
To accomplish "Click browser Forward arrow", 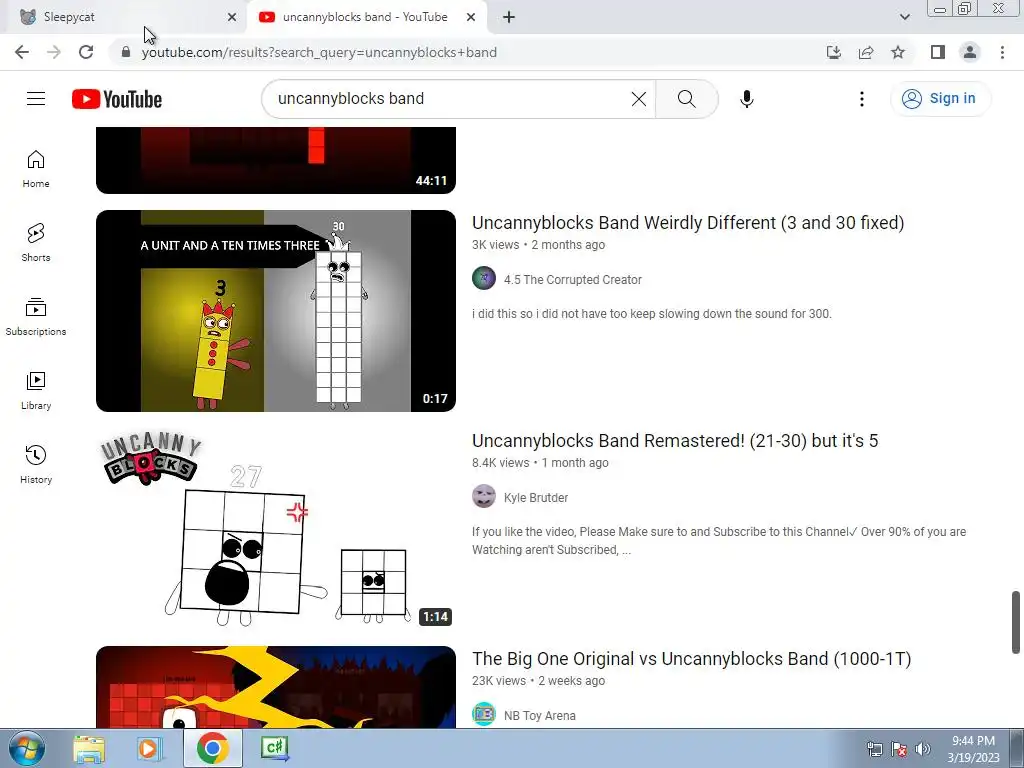I will click(54, 52).
